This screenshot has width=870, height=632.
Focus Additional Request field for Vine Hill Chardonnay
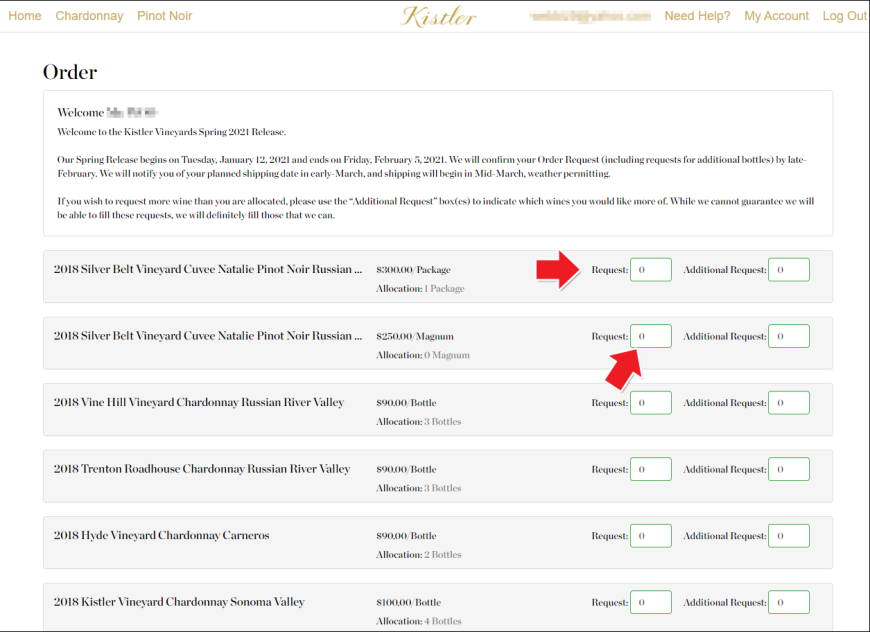click(x=788, y=403)
